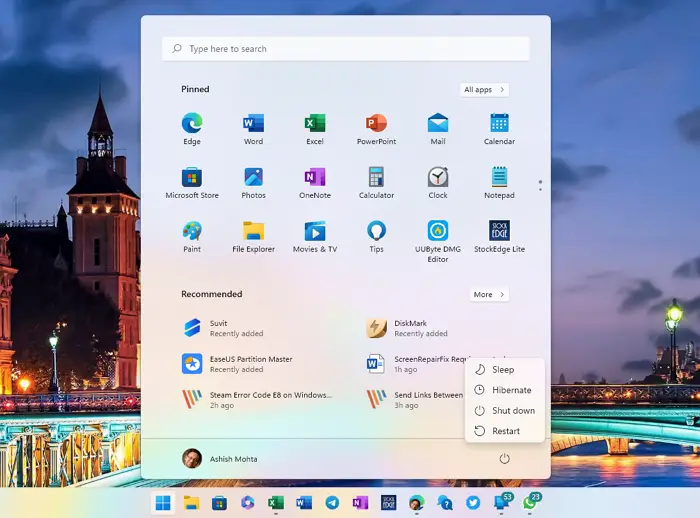
Task: Choose Restart from the power menu
Action: click(x=504, y=431)
